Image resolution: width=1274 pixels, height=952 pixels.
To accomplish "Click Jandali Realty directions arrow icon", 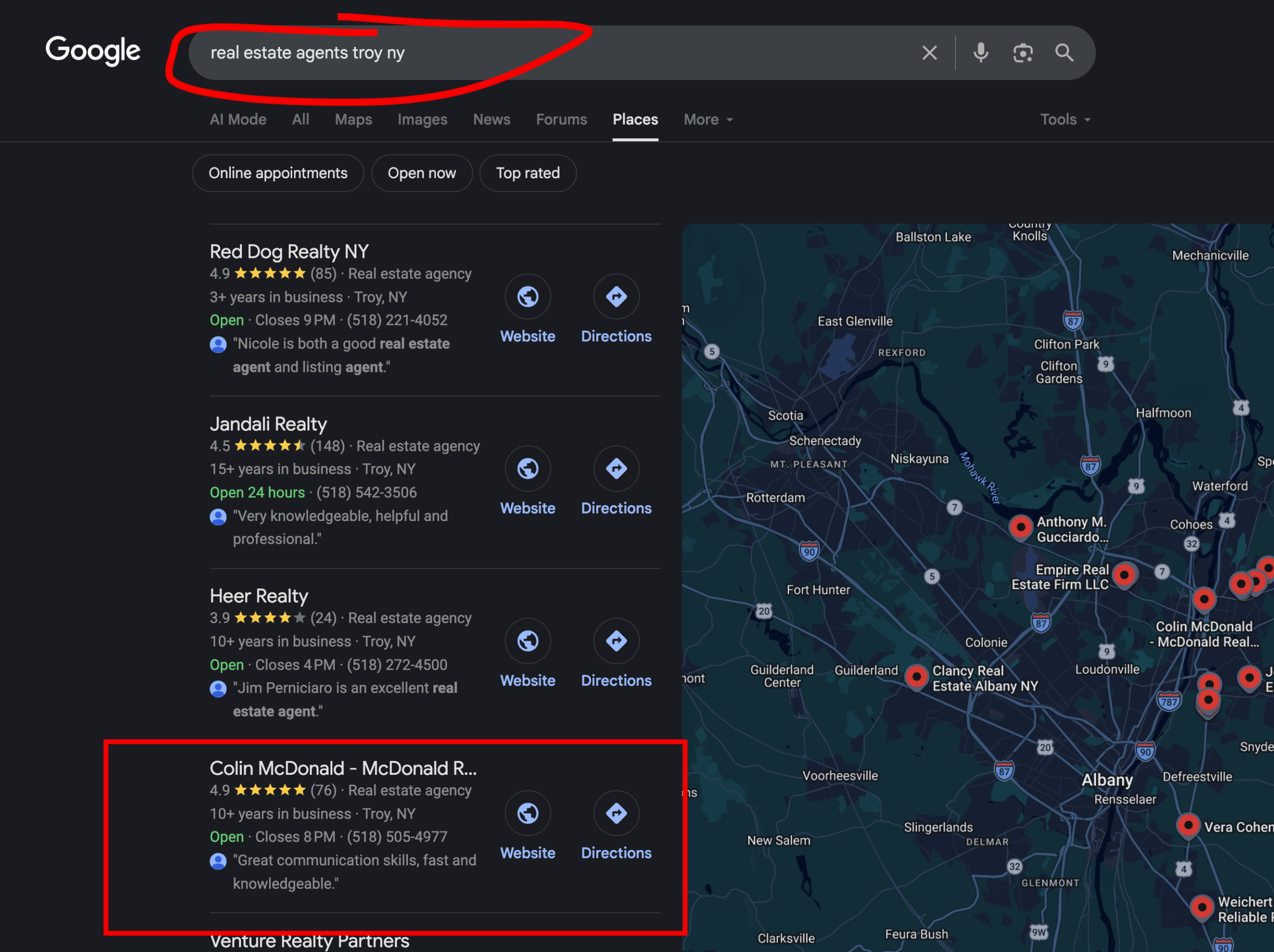I will click(x=616, y=468).
